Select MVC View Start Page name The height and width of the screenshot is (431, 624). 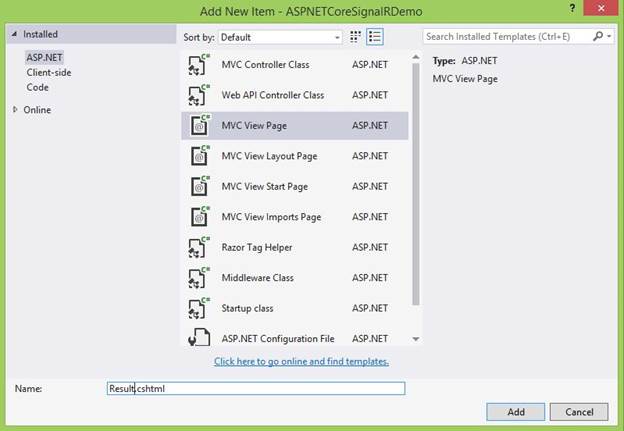[x=265, y=187]
